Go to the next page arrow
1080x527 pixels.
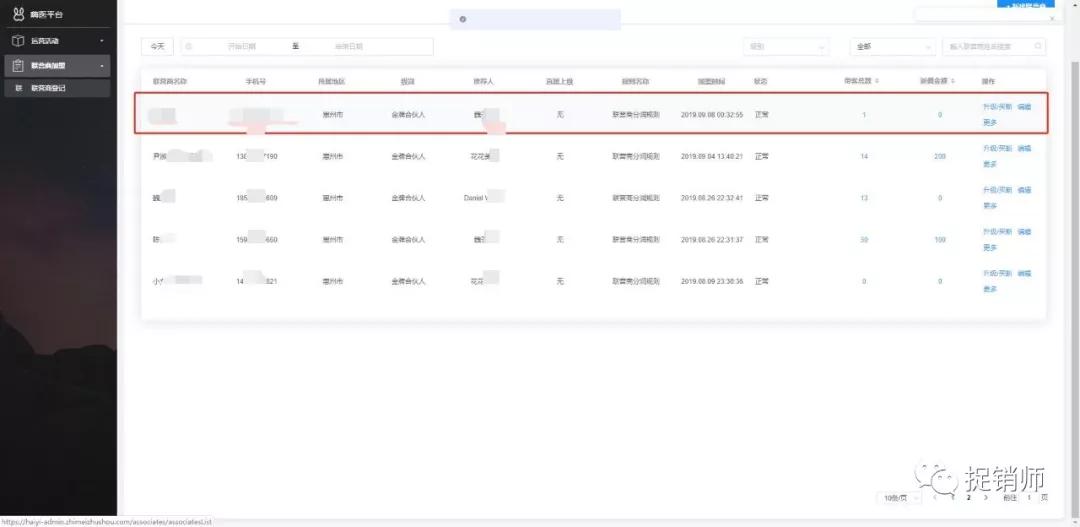[986, 497]
